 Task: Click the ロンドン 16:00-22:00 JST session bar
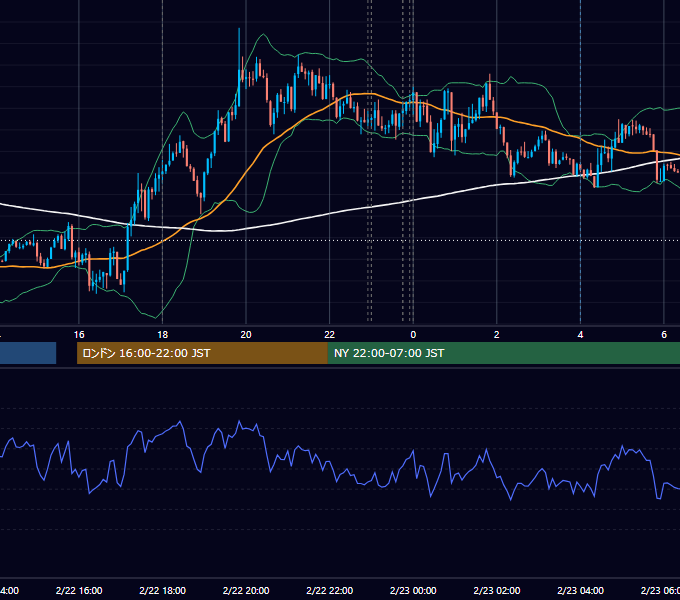[x=202, y=353]
